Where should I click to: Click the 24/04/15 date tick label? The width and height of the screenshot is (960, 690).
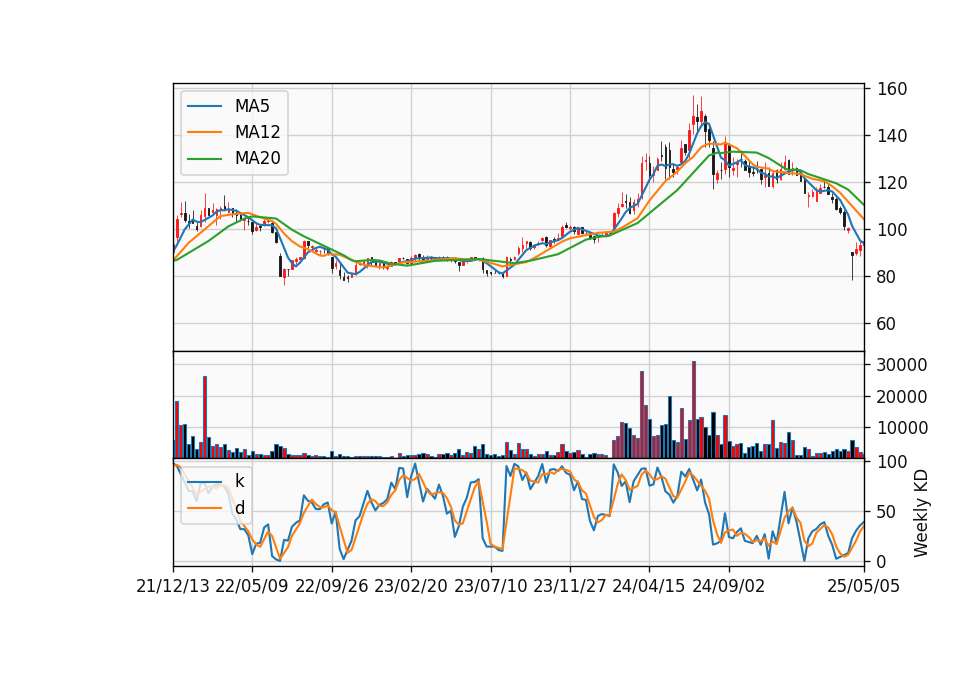point(649,586)
